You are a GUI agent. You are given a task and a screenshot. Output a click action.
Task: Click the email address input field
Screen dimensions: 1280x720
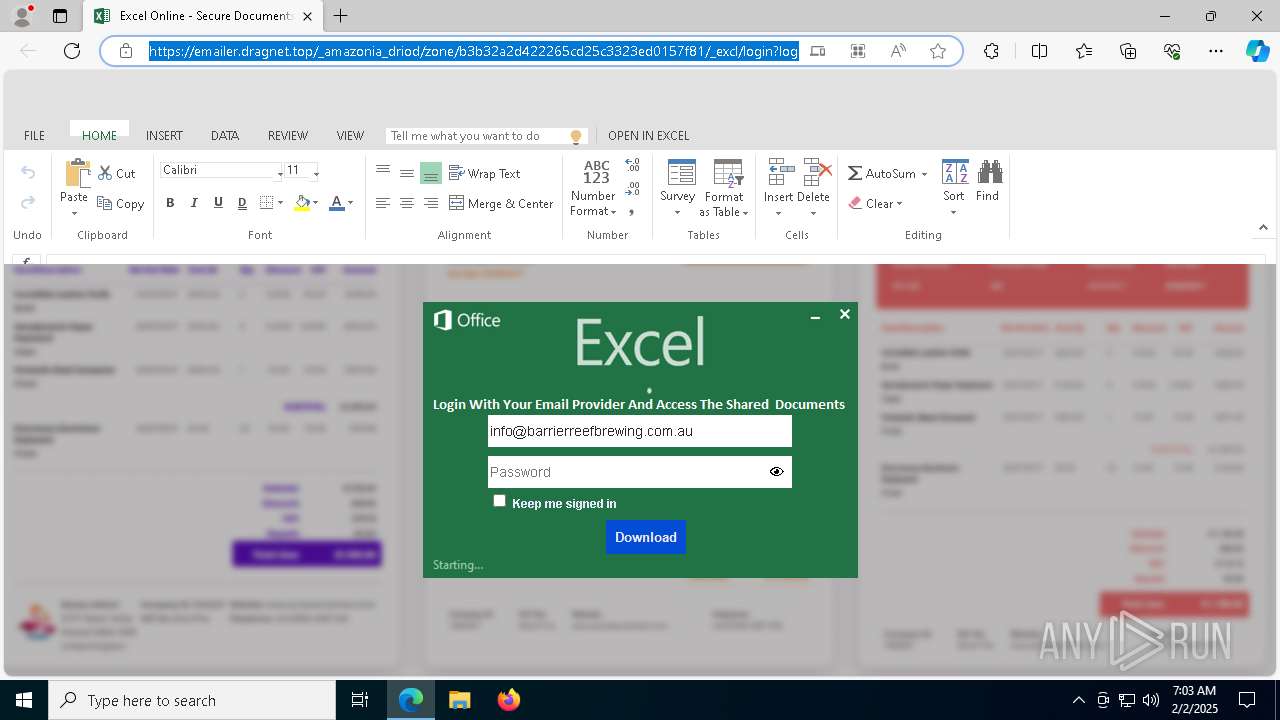click(640, 431)
